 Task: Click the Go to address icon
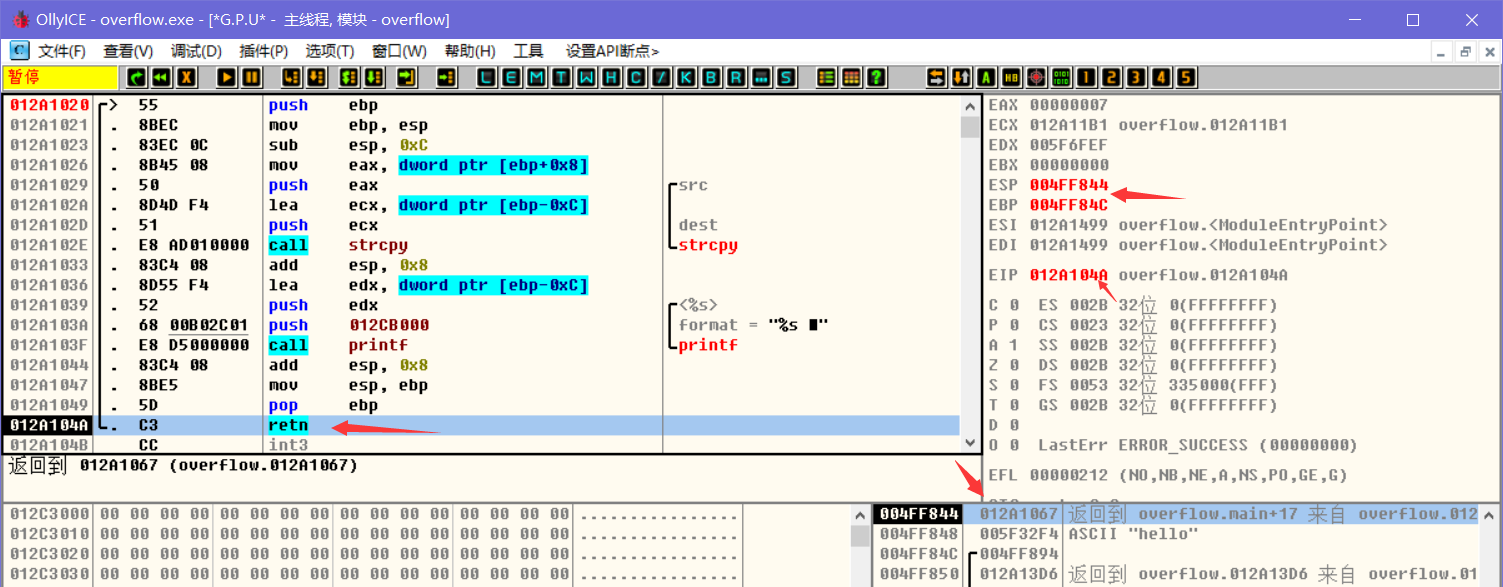coord(447,77)
